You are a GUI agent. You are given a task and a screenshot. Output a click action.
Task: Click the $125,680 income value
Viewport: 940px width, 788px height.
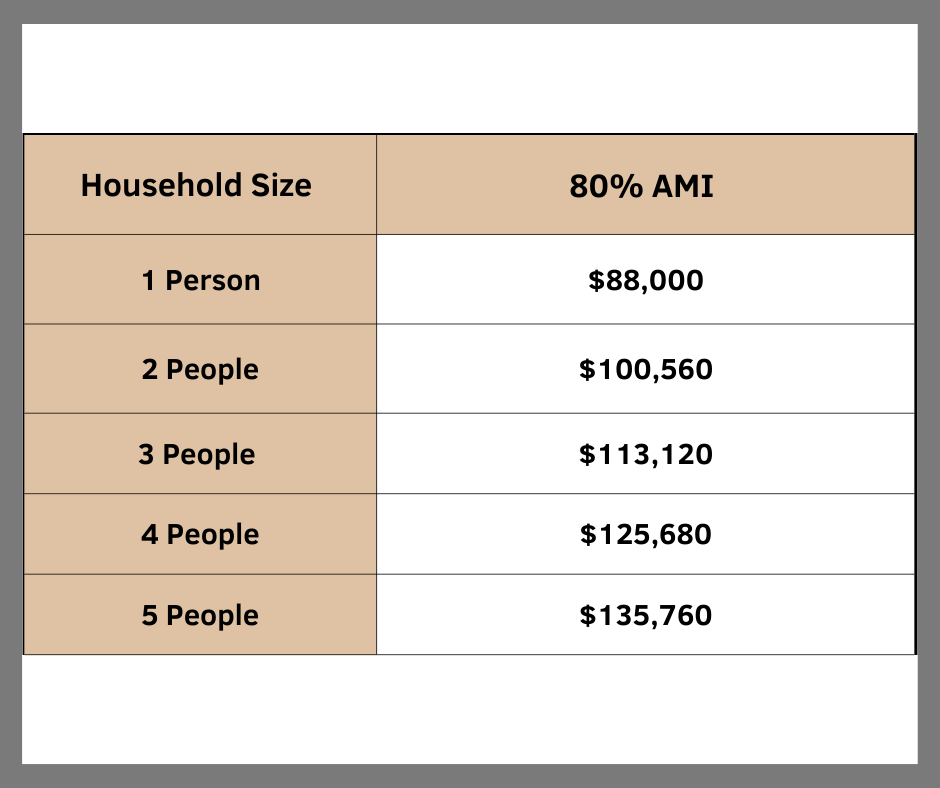point(646,534)
